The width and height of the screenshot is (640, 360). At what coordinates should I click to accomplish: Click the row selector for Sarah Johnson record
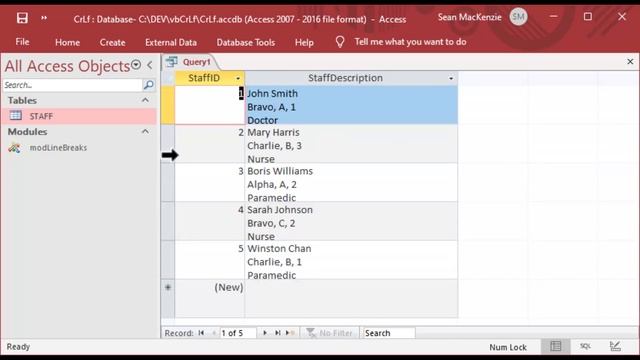coord(168,221)
